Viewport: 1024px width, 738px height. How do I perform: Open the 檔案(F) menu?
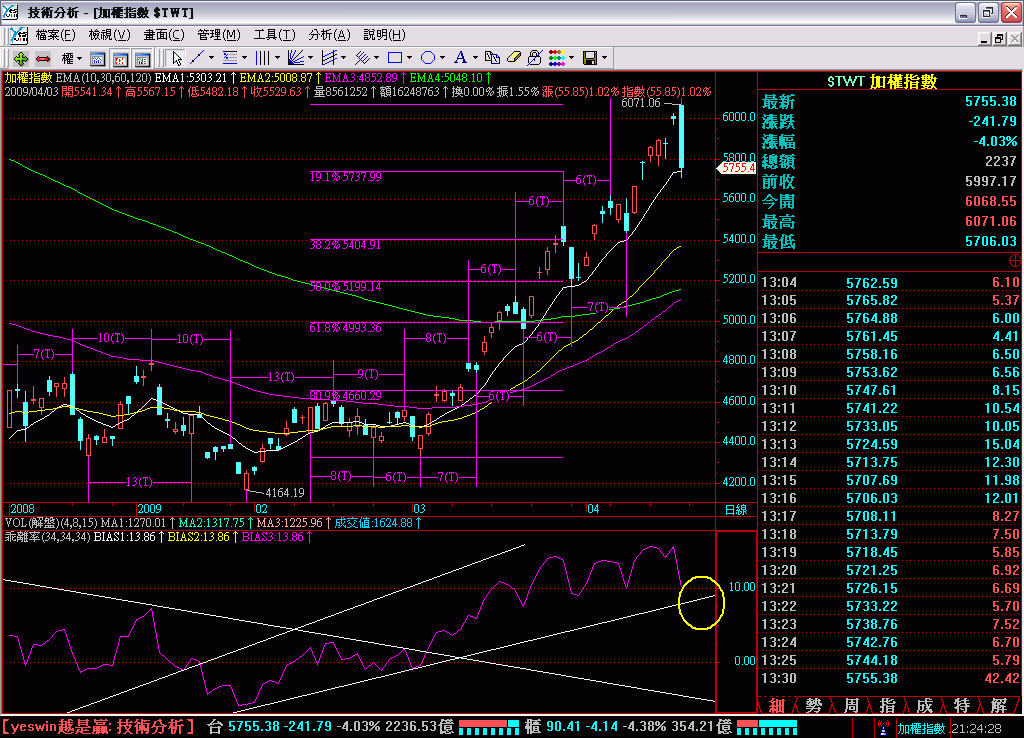point(56,35)
